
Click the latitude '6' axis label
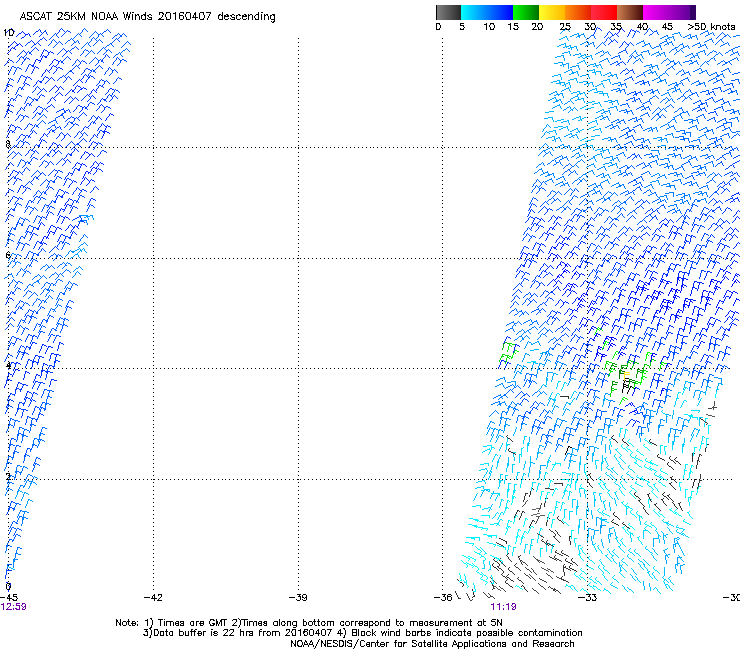[8, 255]
